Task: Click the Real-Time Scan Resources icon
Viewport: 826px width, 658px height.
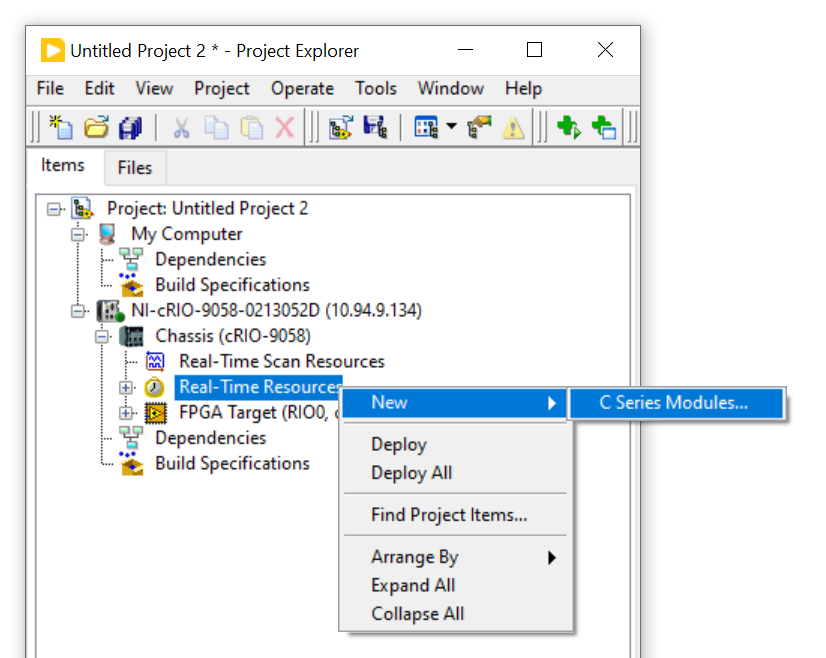Action: pyautogui.click(x=155, y=361)
